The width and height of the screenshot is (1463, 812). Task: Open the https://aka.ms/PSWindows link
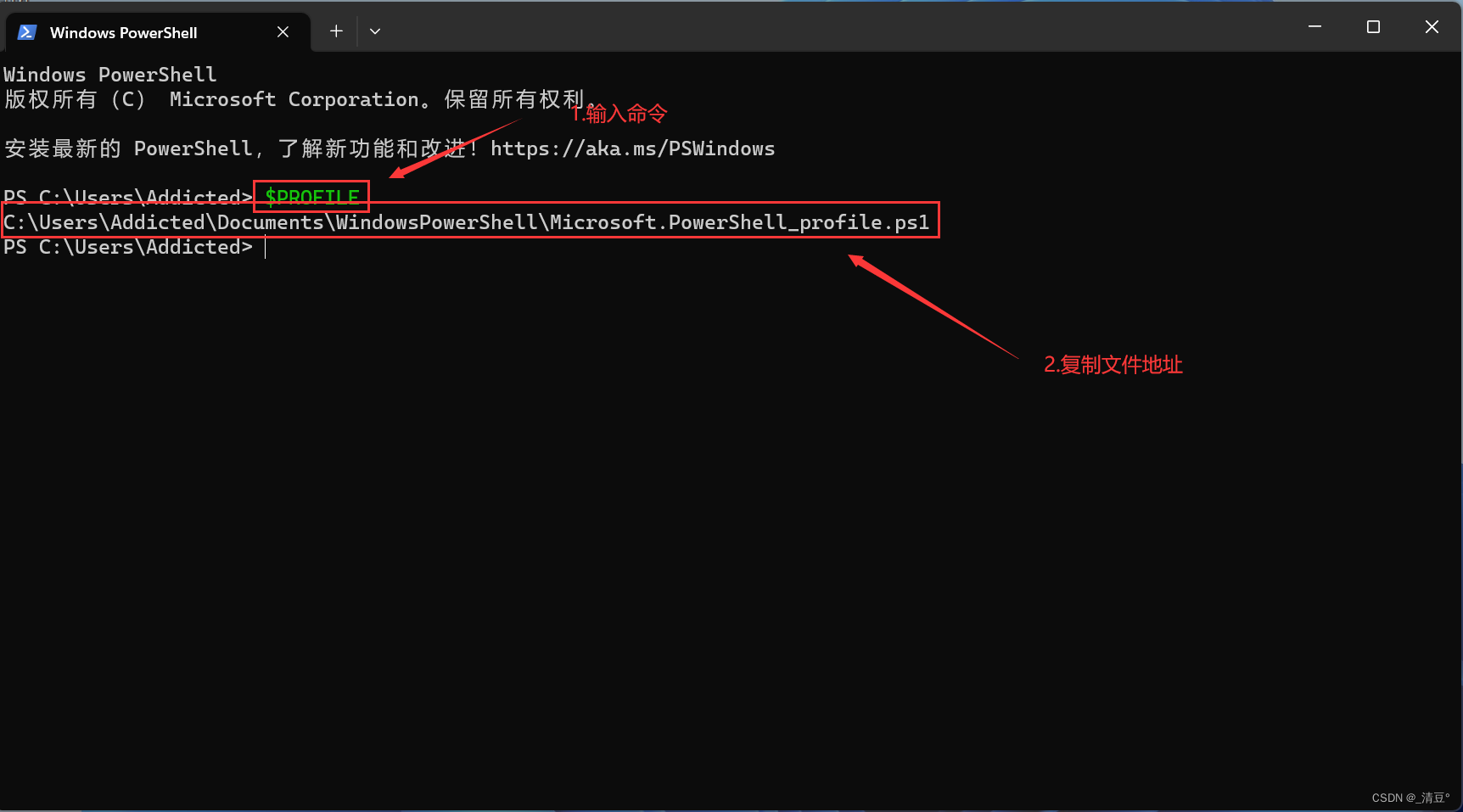[632, 148]
